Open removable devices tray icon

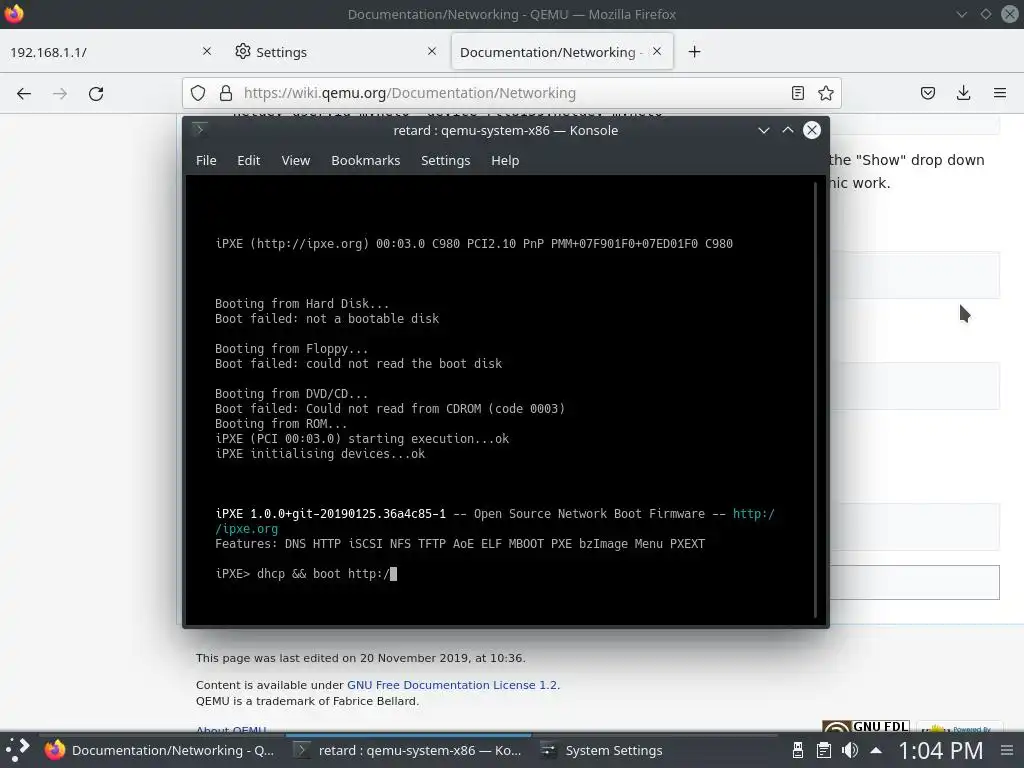[797, 750]
